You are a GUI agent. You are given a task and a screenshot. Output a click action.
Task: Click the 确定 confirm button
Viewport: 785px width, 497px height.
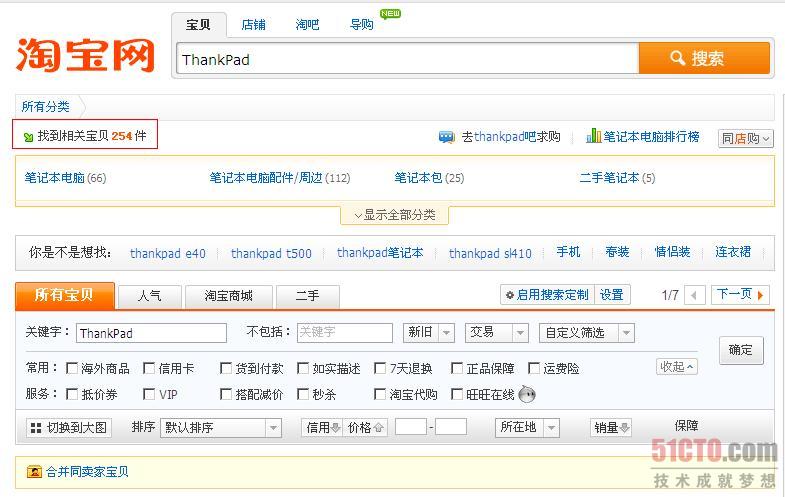(x=741, y=350)
